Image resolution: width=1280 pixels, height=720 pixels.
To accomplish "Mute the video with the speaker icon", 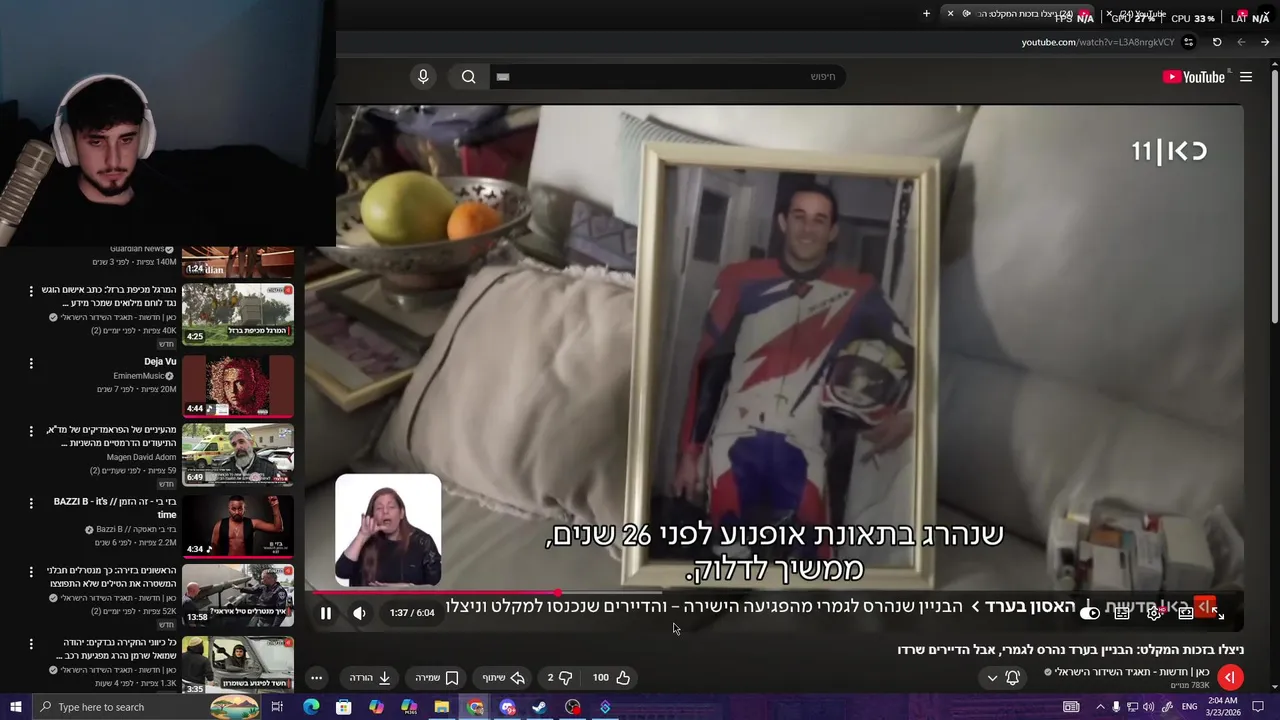I will (359, 613).
